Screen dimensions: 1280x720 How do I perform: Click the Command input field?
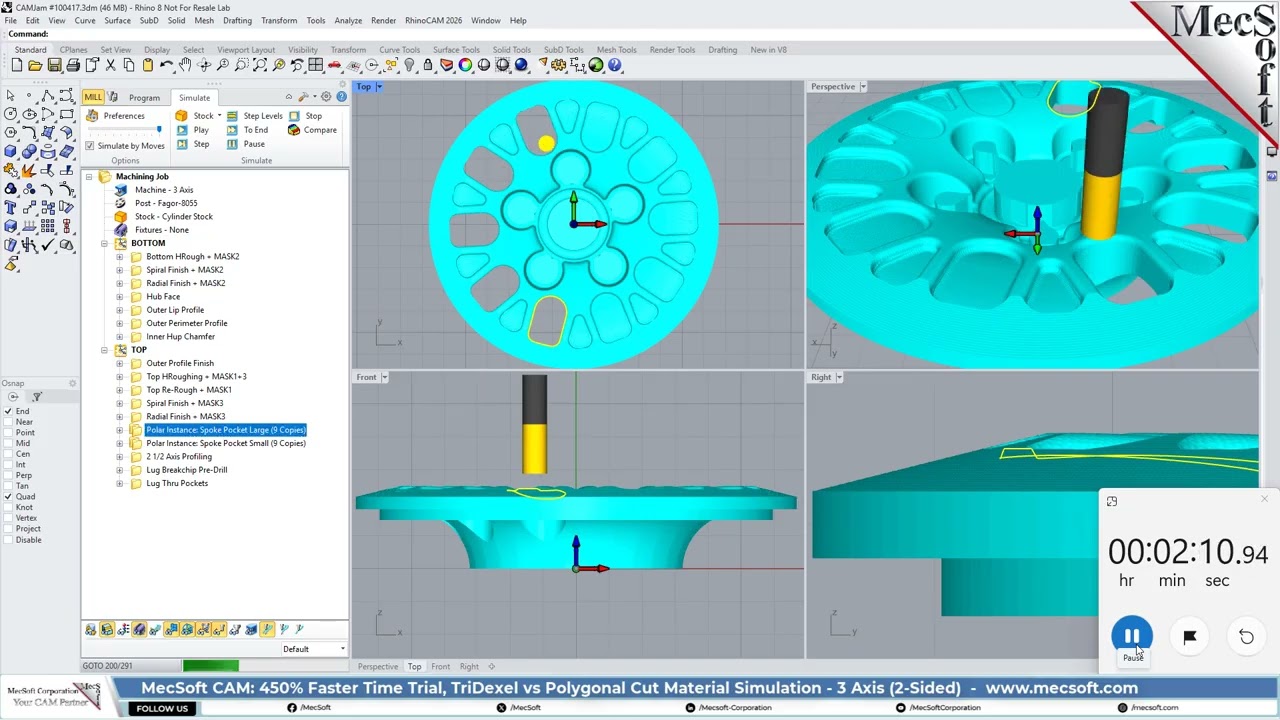point(640,34)
